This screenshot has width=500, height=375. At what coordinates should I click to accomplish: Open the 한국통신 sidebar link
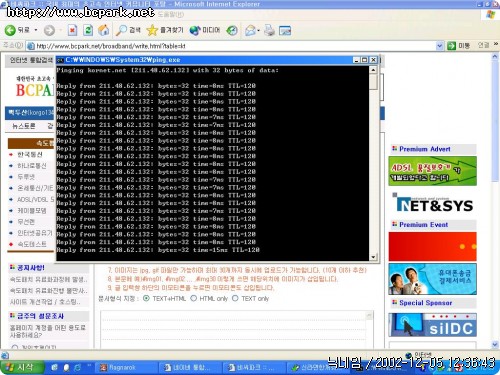[30, 154]
